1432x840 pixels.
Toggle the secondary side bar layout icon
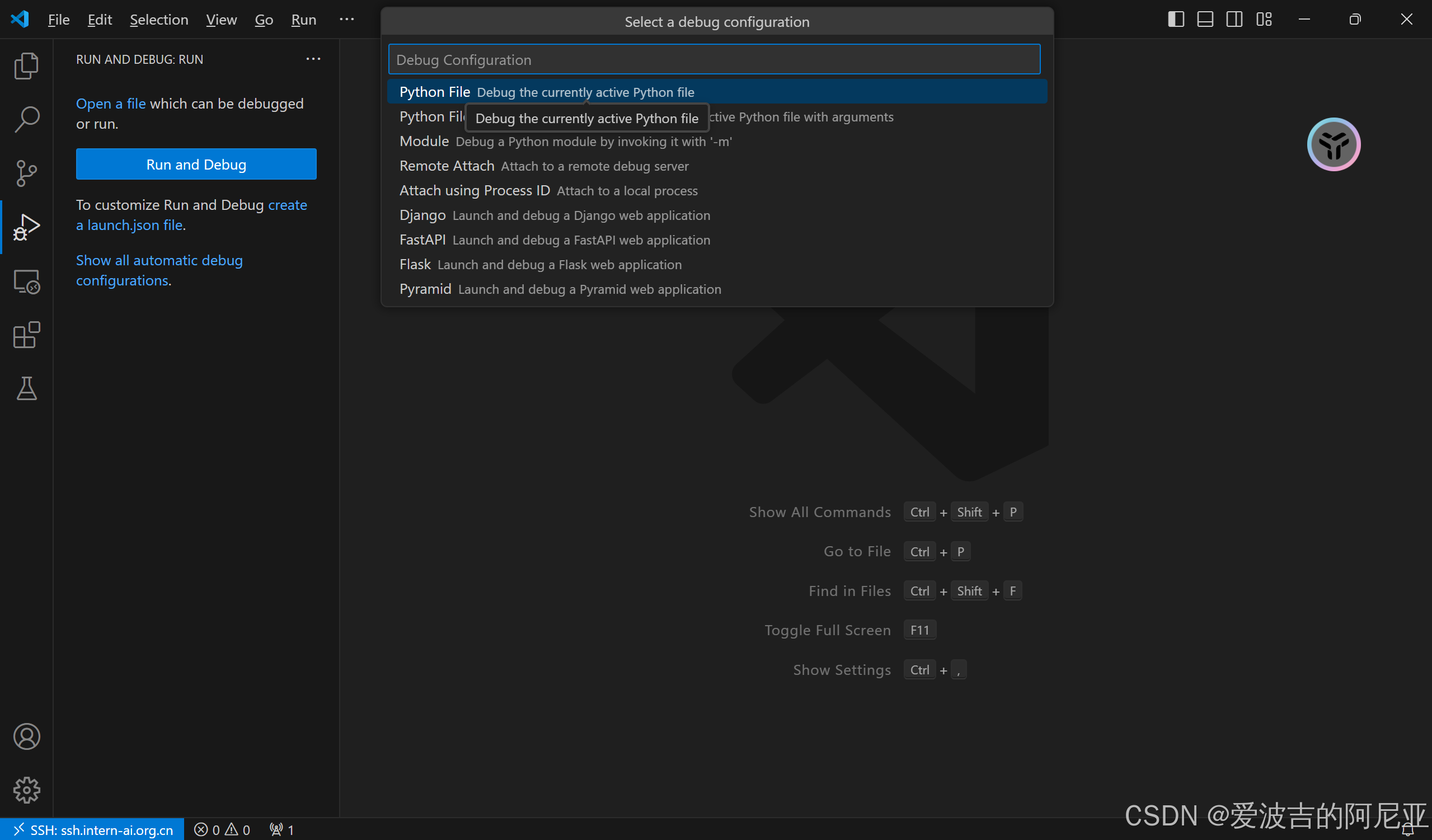(x=1234, y=20)
